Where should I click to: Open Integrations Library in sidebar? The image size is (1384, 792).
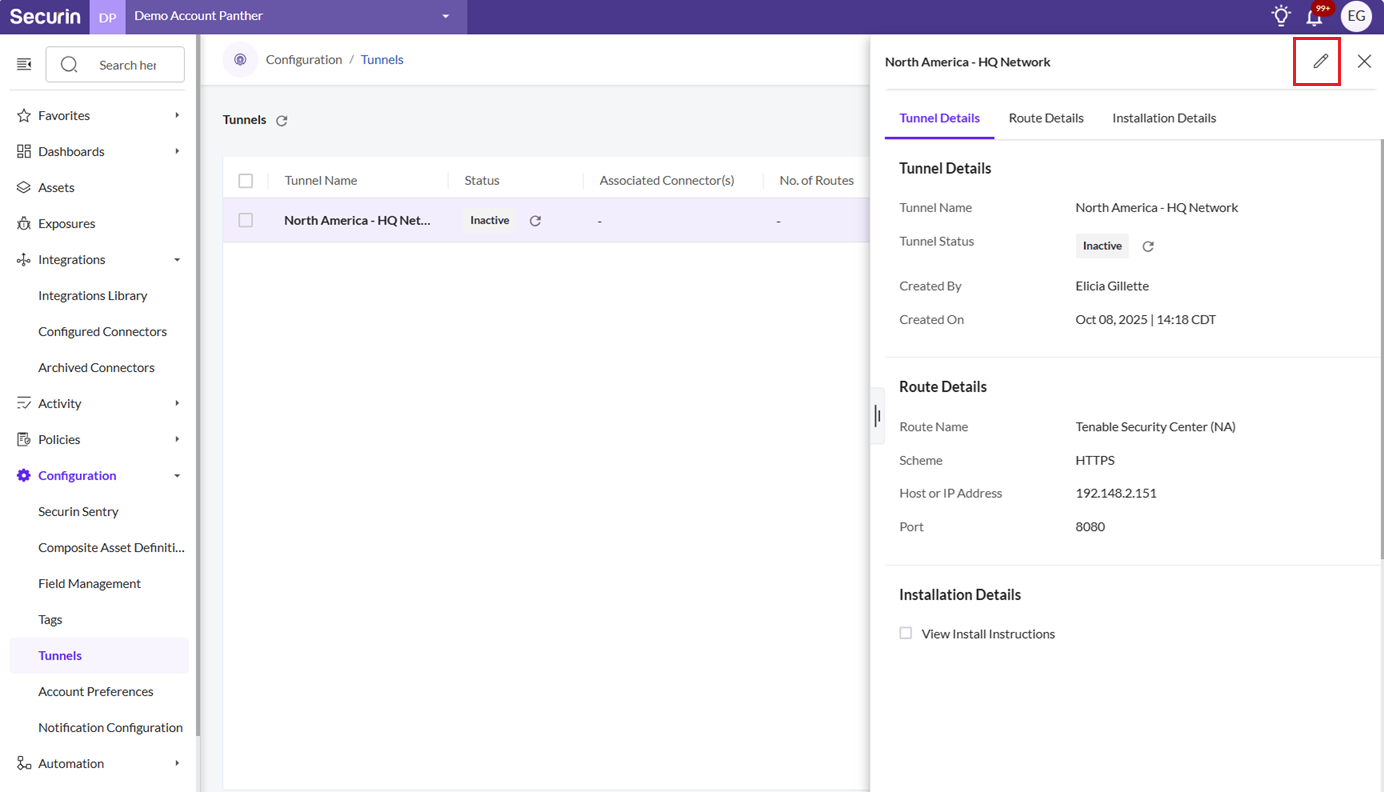(x=93, y=296)
